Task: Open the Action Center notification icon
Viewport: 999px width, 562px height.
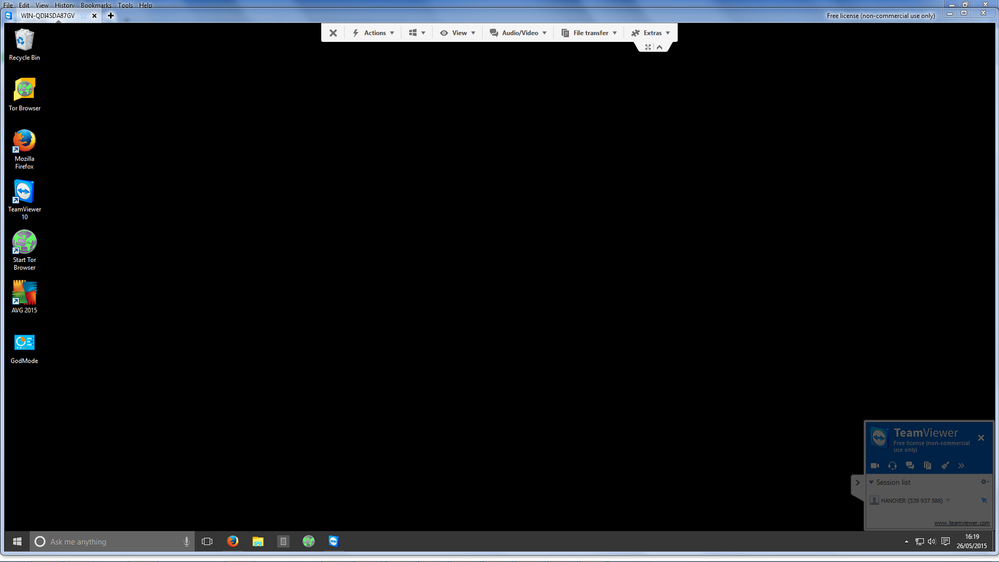Action: click(x=945, y=542)
